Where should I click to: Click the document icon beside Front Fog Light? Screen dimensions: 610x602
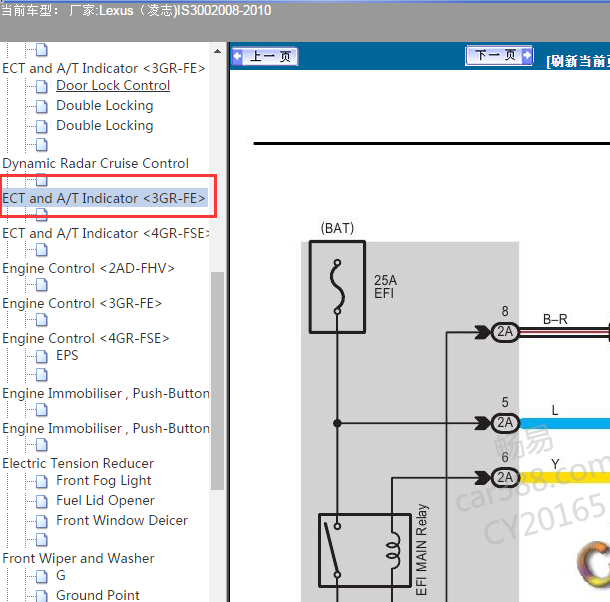click(41, 481)
